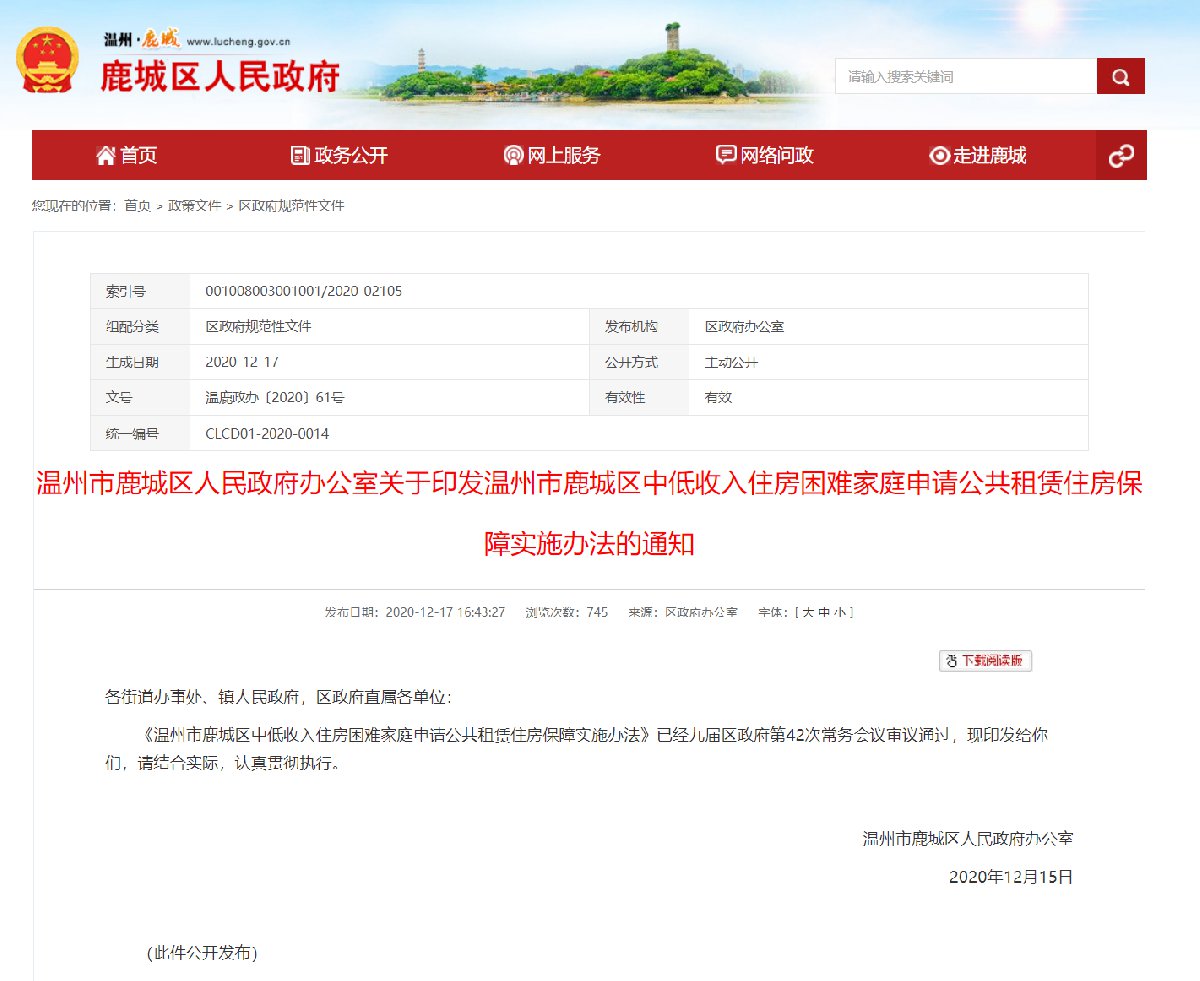This screenshot has width=1200, height=981.
Task: Click the www.lucheng.gov.cn URL text
Action: [238, 42]
